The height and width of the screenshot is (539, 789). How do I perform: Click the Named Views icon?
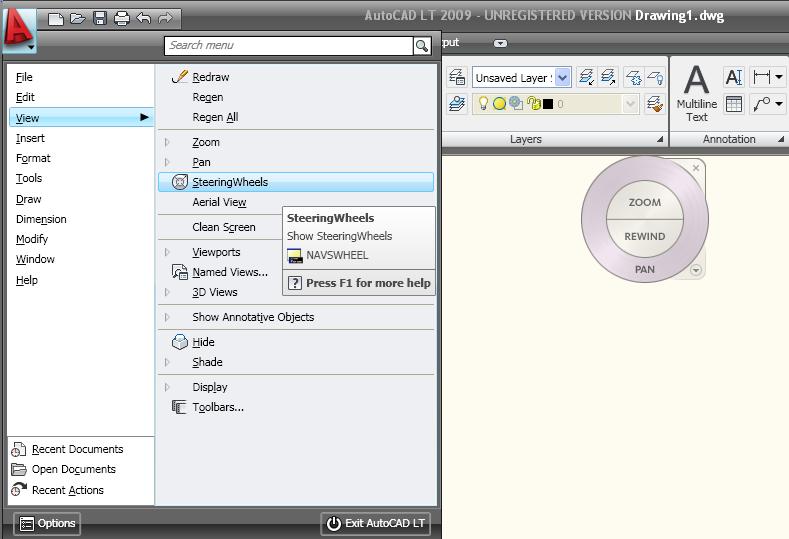click(x=180, y=272)
